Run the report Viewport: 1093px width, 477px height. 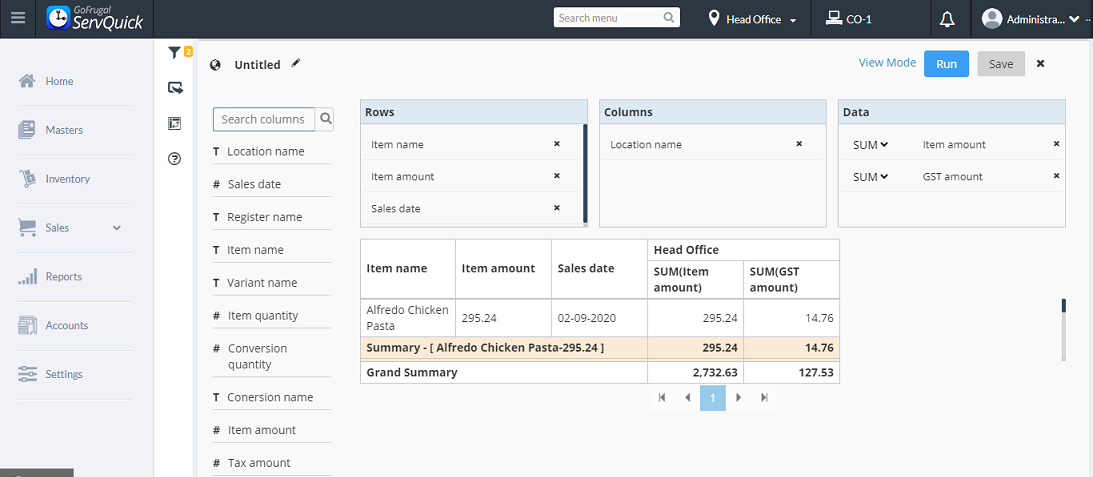(946, 64)
